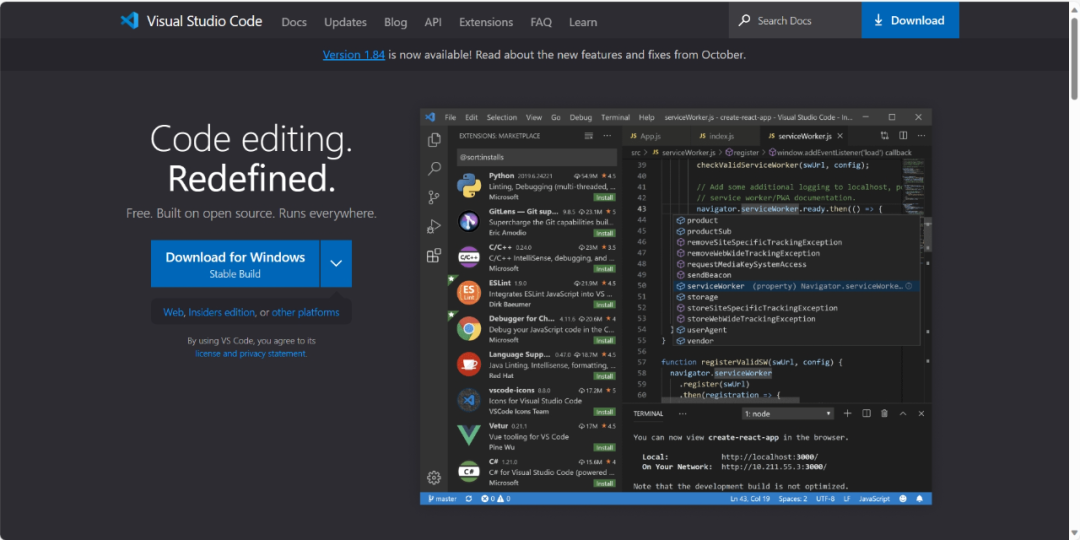Click the GitLens extension logo
The height and width of the screenshot is (540, 1080).
click(469, 222)
